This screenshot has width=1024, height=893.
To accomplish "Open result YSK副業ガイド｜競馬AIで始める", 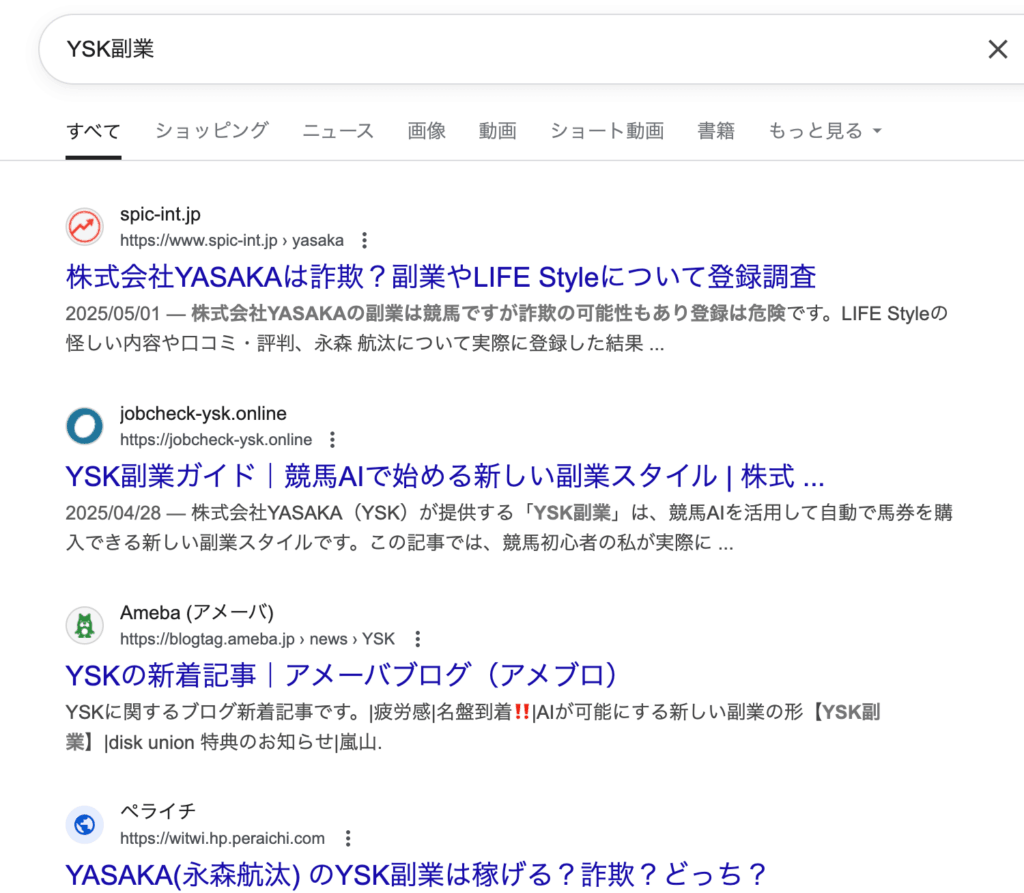I will click(x=445, y=476).
